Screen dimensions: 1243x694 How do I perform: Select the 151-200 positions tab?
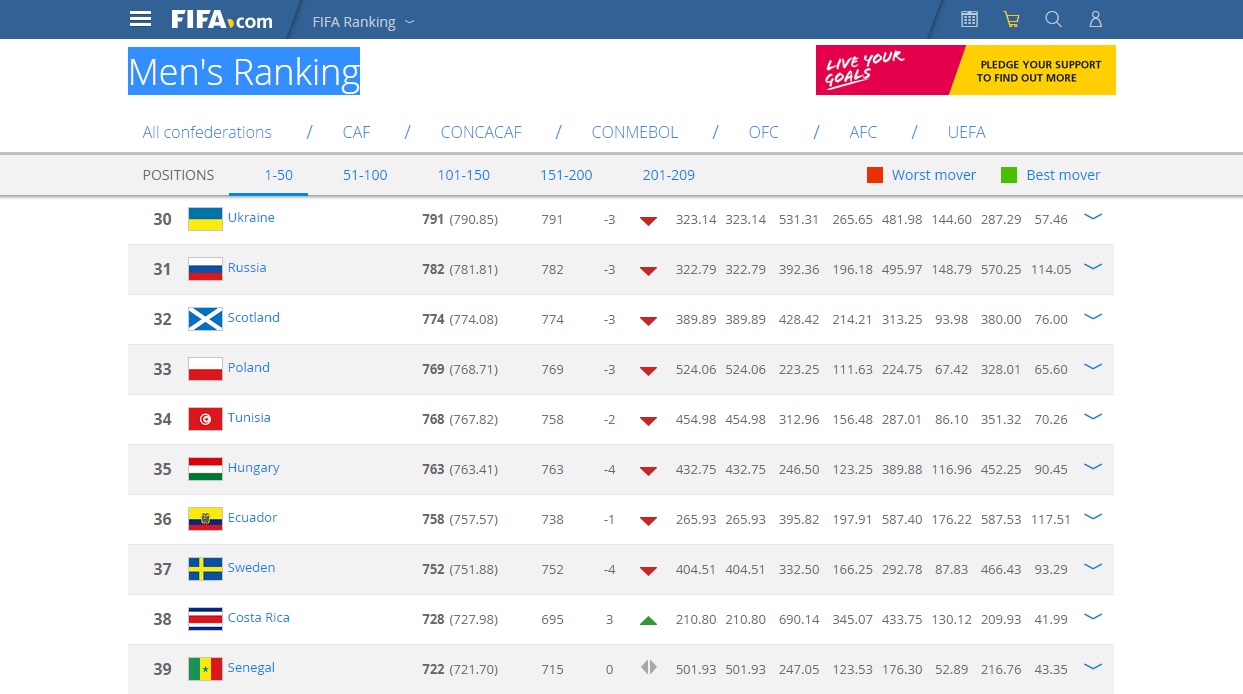coord(566,175)
